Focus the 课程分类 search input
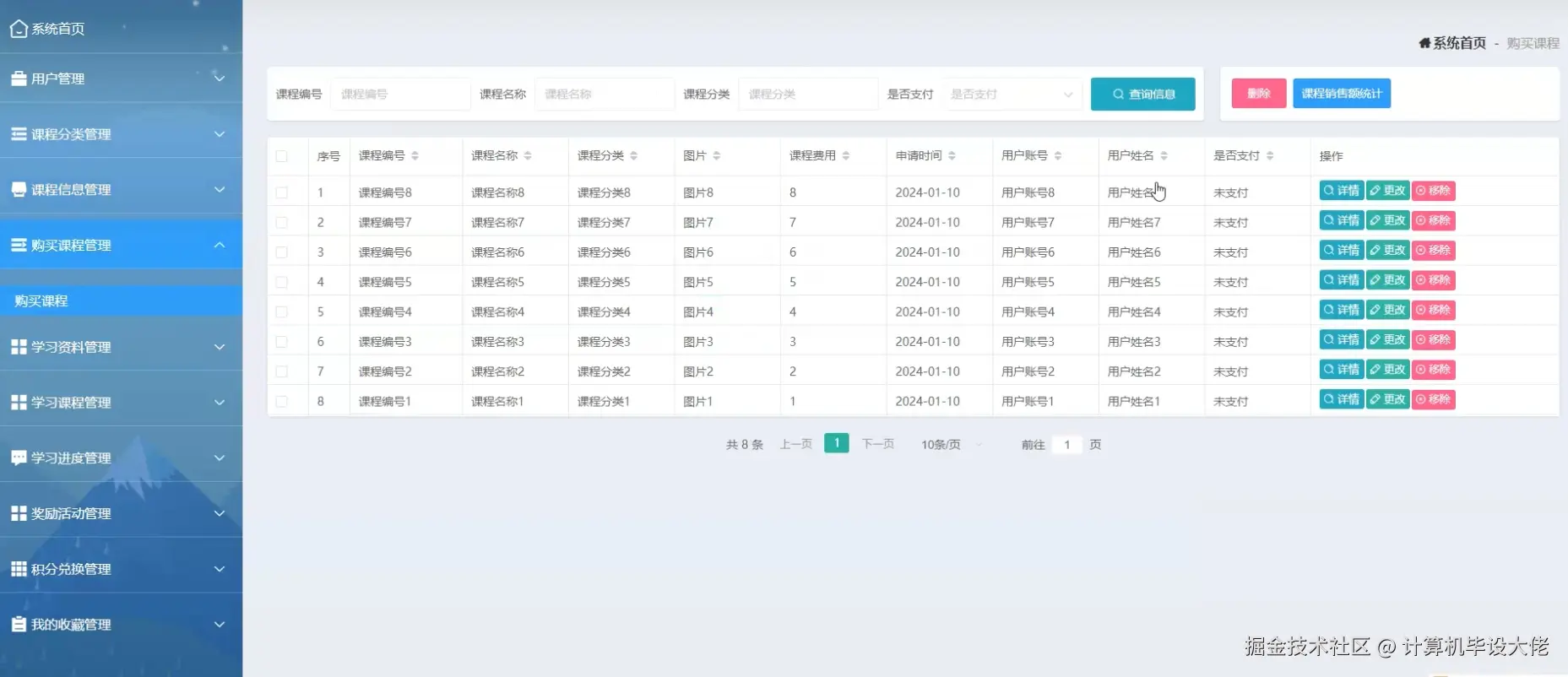 point(808,94)
